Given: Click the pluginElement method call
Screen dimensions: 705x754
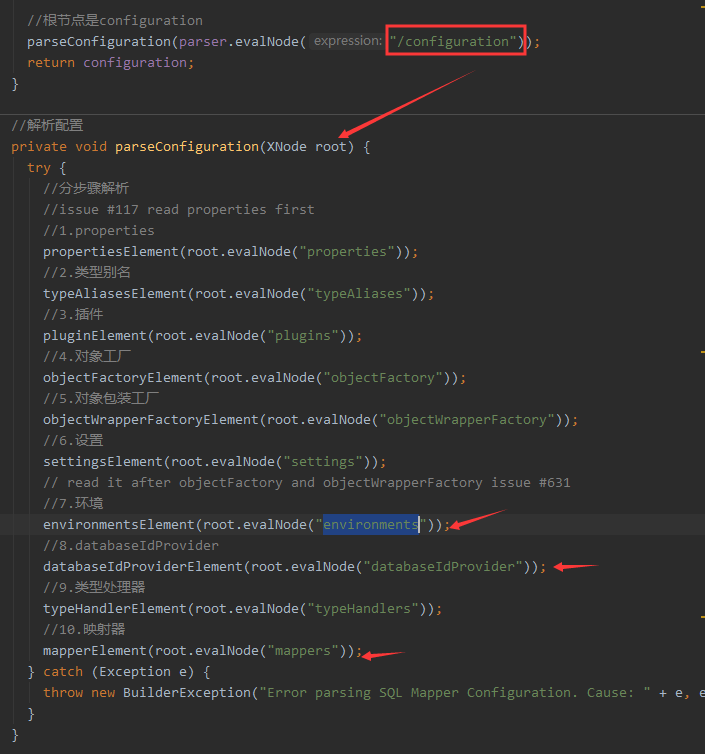Looking at the screenshot, I should pyautogui.click(x=95, y=336).
